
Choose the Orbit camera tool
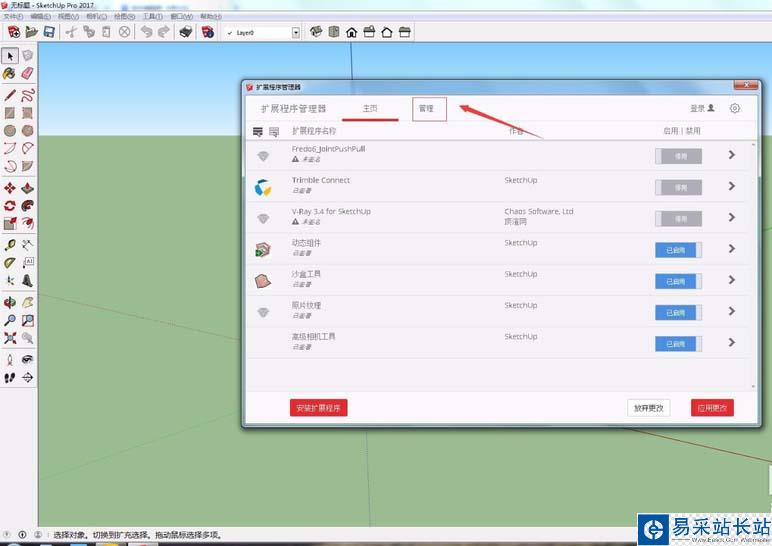click(9, 302)
